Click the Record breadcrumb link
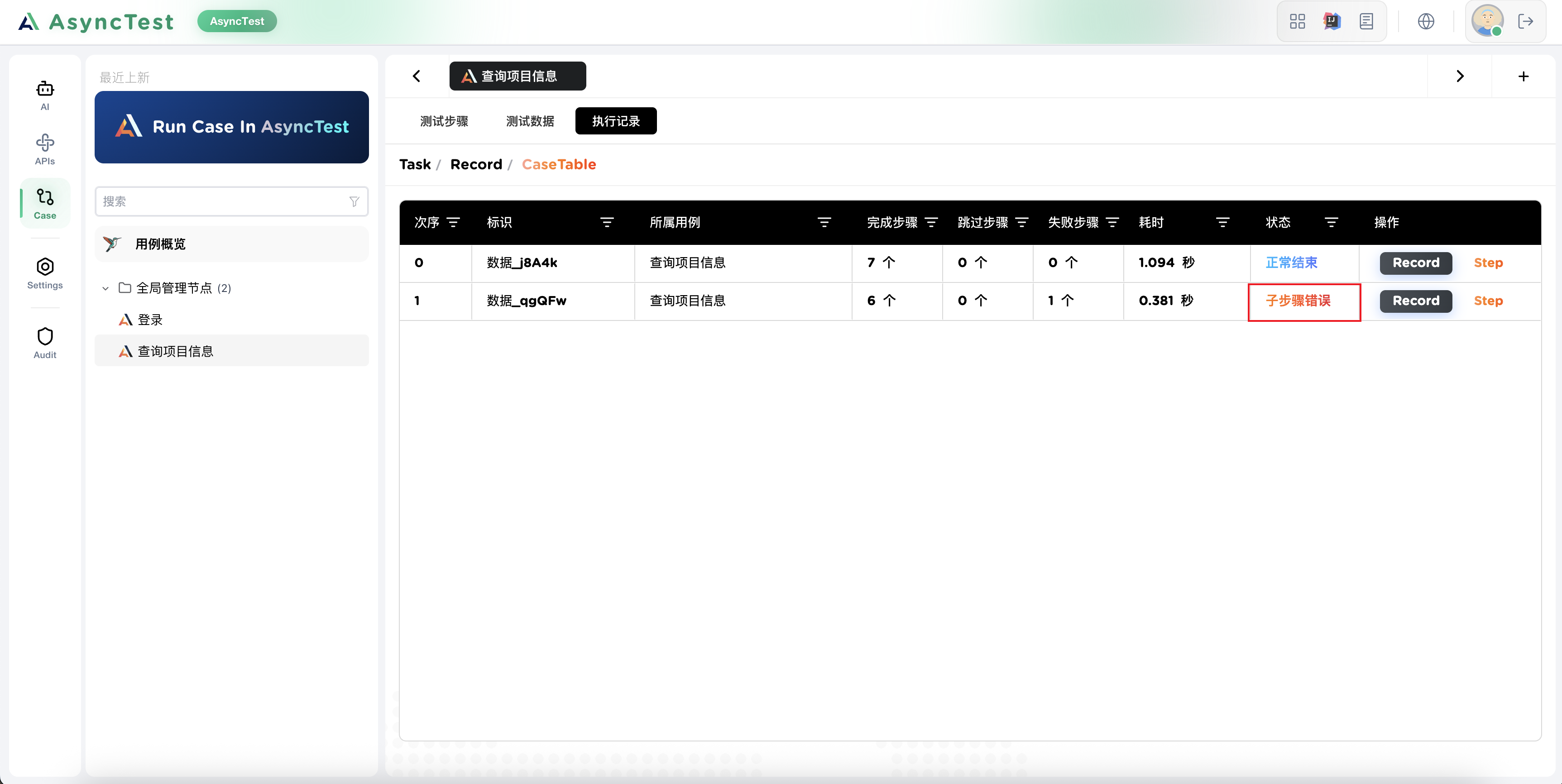The width and height of the screenshot is (1562, 784). [476, 164]
